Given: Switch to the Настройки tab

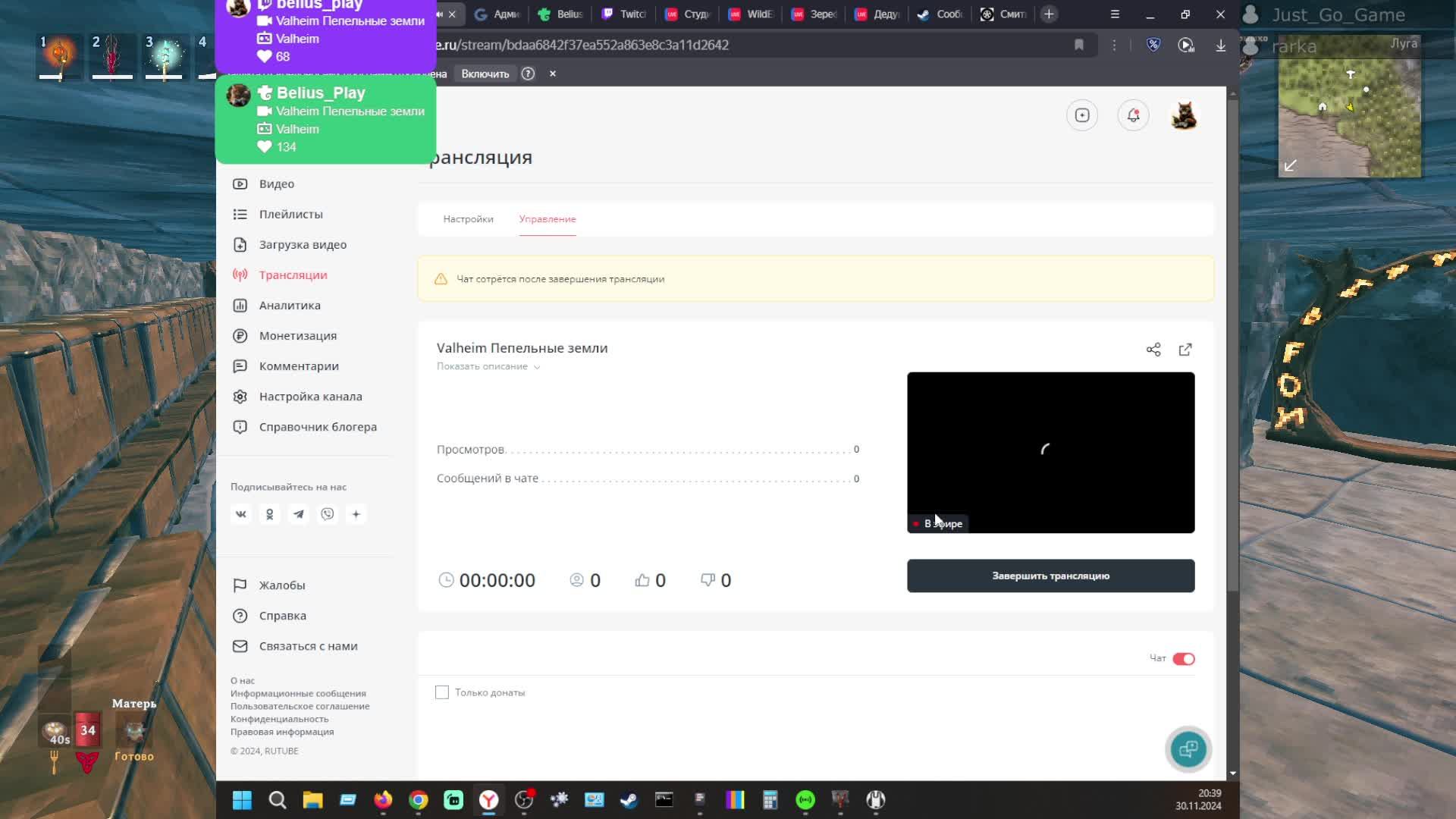Looking at the screenshot, I should pos(468,219).
